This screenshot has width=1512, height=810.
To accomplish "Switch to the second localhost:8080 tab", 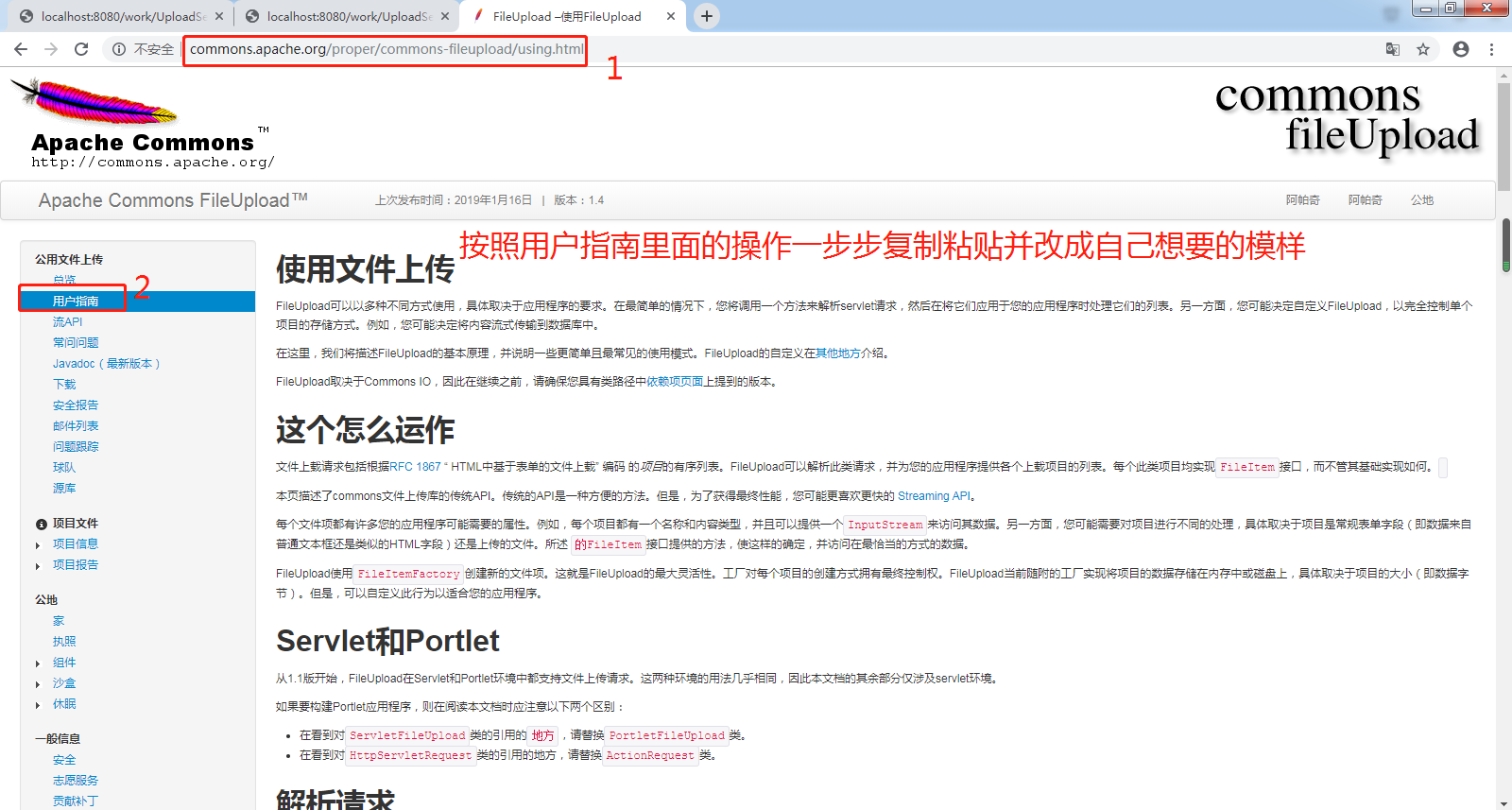I will click(347, 16).
